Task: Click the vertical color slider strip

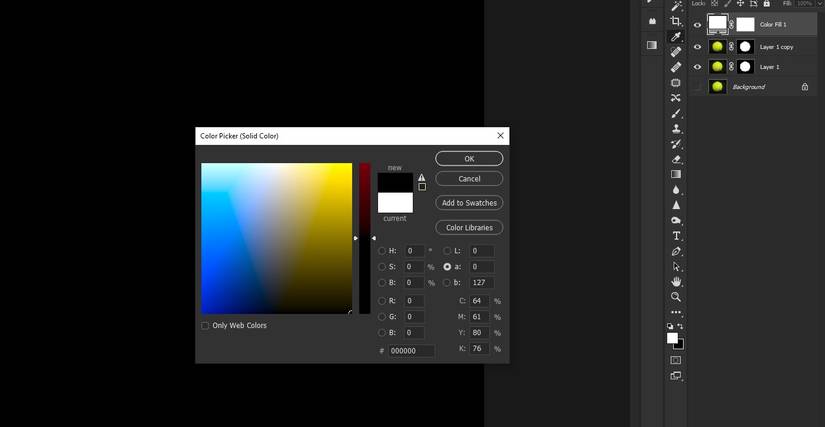Action: 365,238
